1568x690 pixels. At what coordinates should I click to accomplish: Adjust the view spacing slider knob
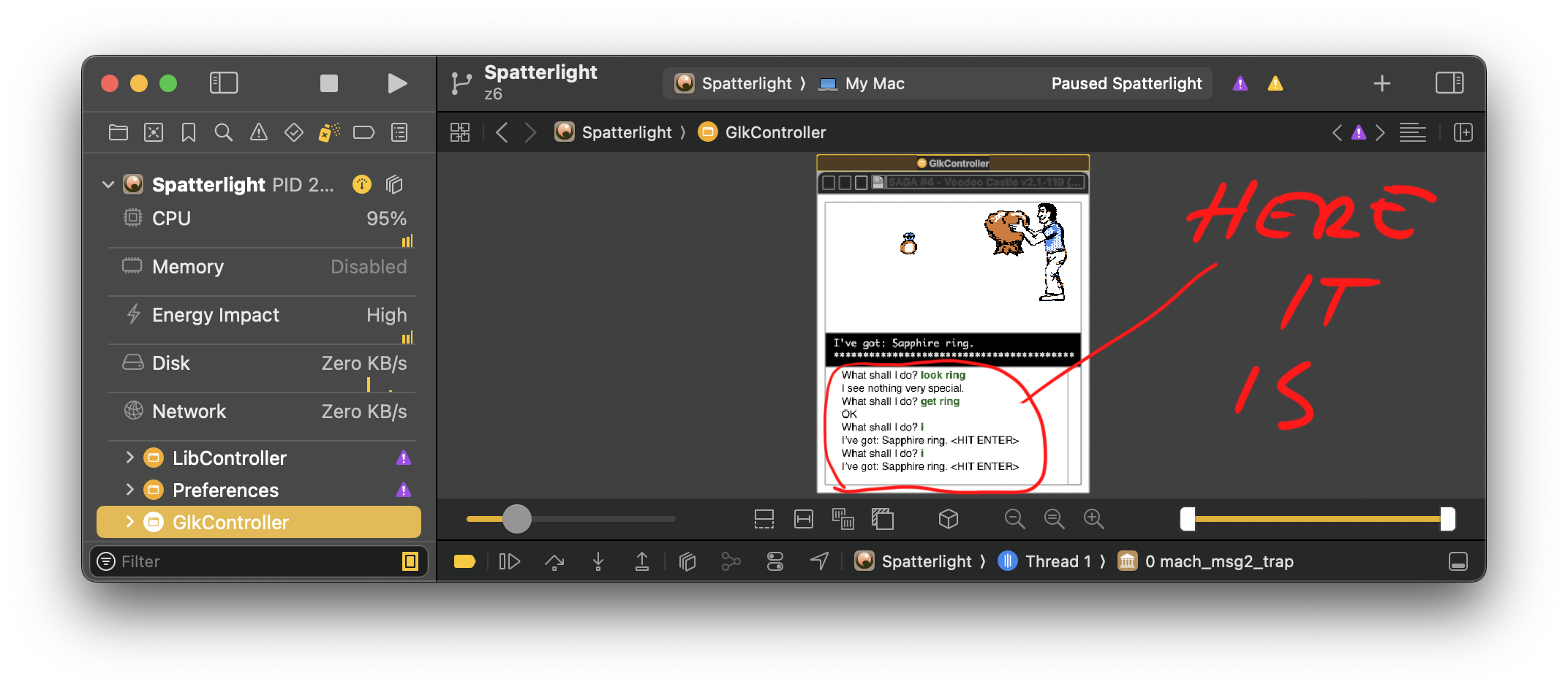(x=517, y=519)
